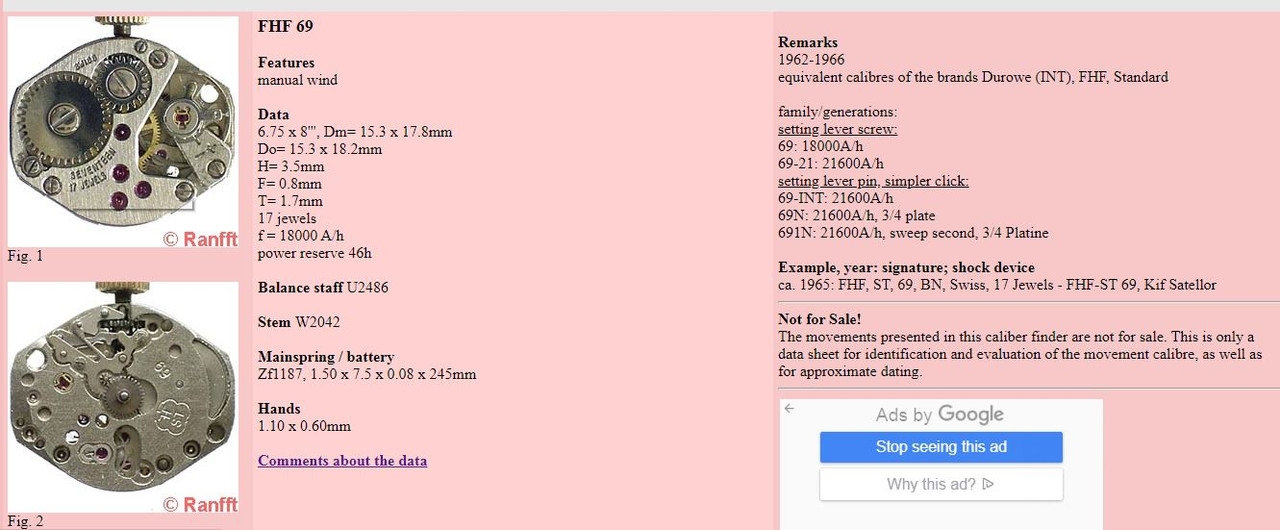Select the '691N' sweep second line
The height and width of the screenshot is (530, 1280).
pyautogui.click(x=913, y=233)
